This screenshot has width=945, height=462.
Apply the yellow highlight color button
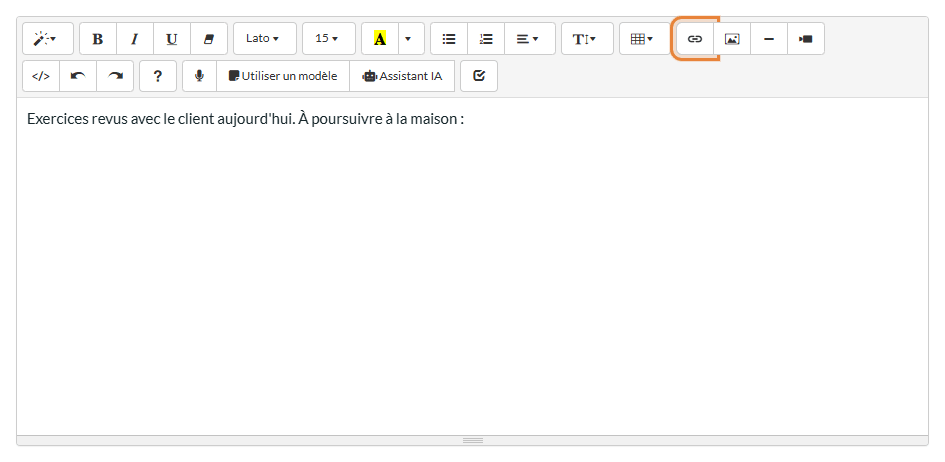click(380, 39)
